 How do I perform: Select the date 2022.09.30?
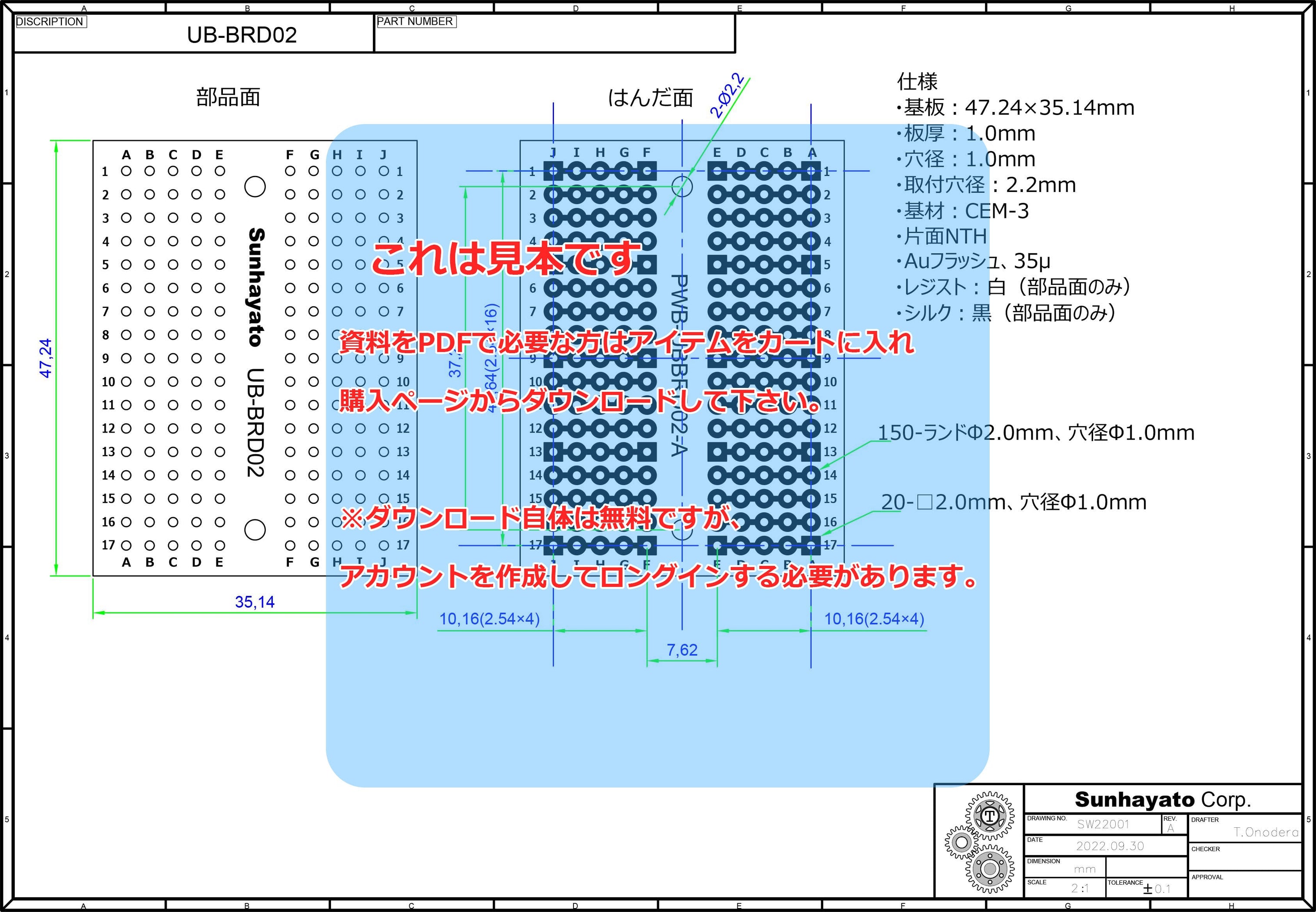(1110, 846)
